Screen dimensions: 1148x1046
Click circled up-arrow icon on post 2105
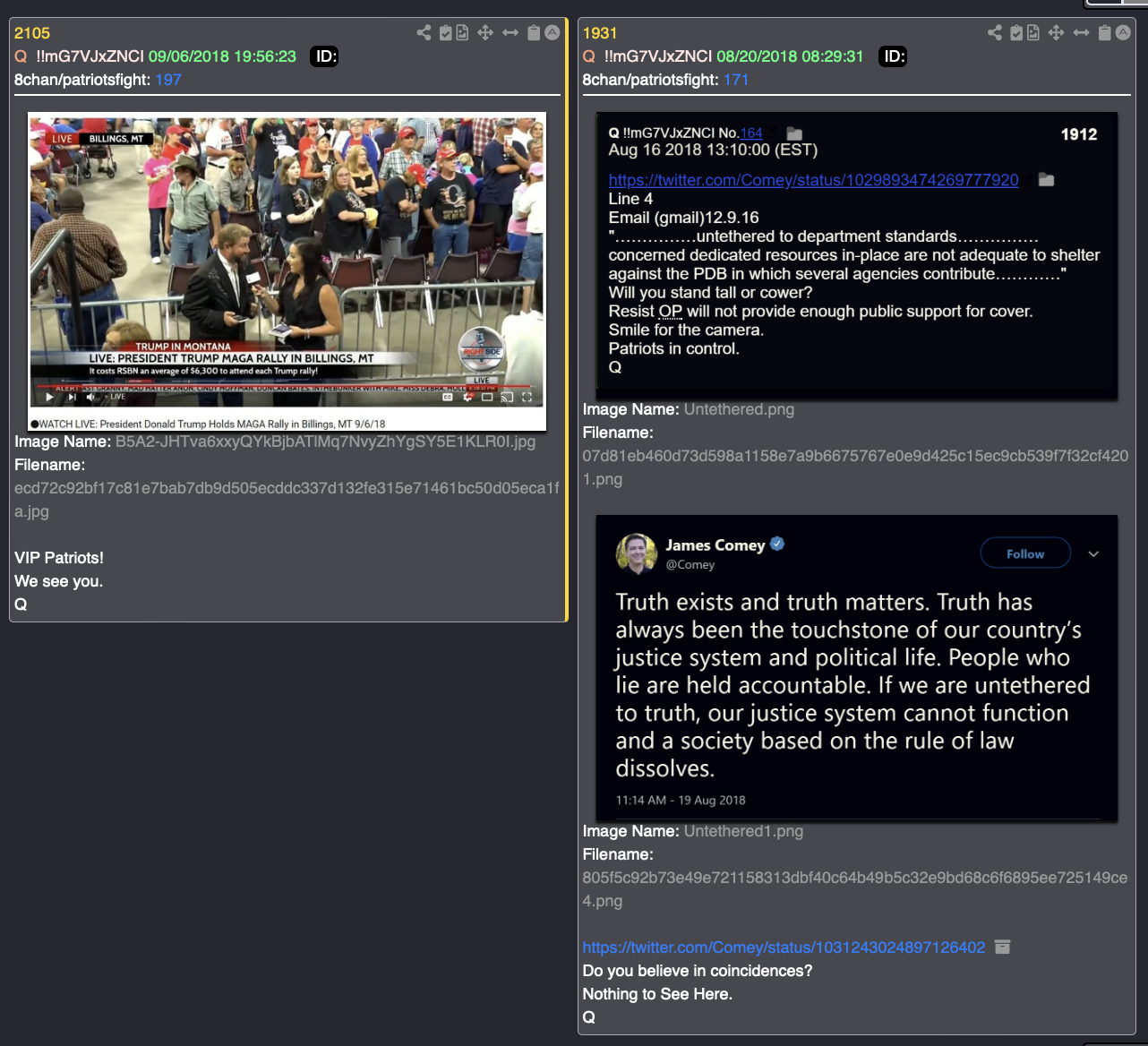tap(553, 33)
